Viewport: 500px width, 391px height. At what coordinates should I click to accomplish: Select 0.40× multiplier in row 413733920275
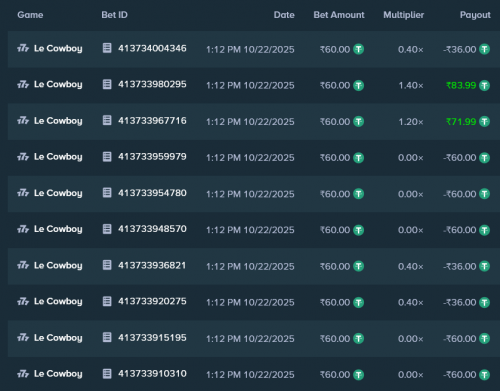(x=411, y=303)
